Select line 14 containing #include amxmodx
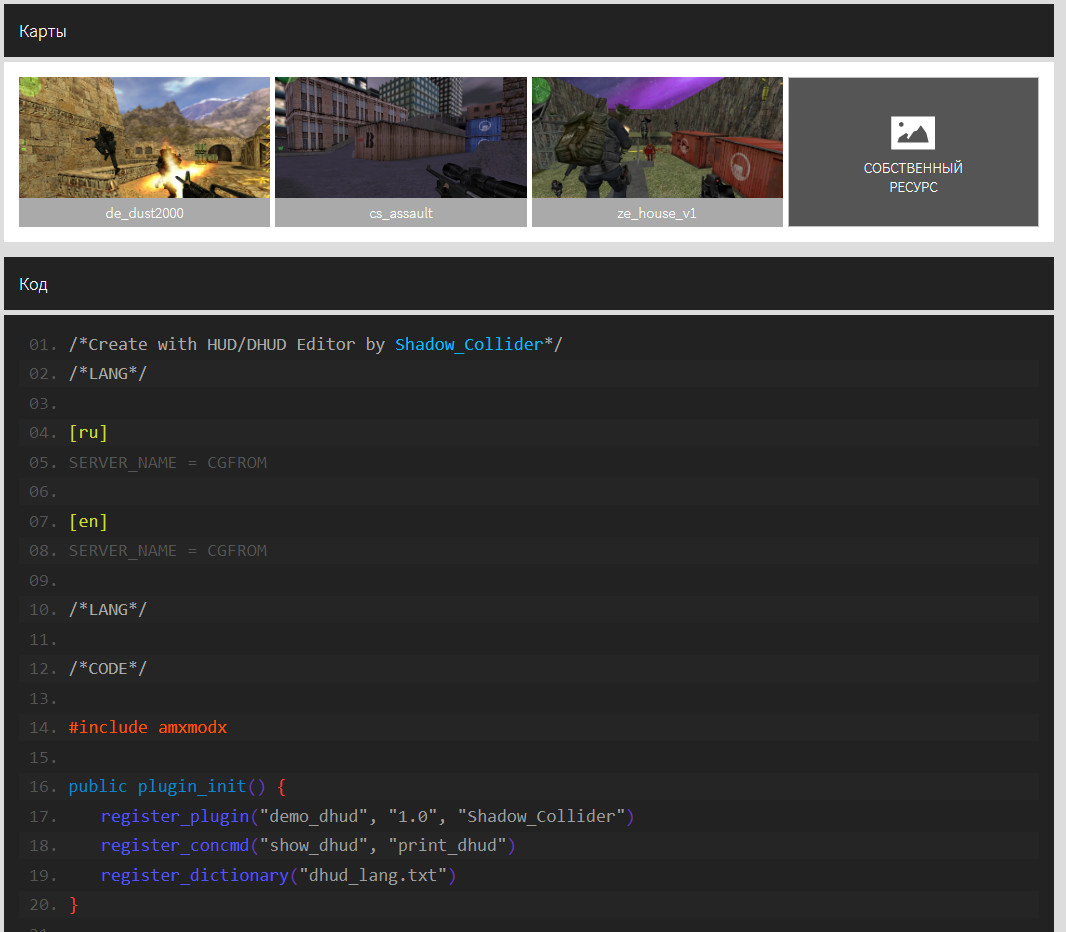 148,727
